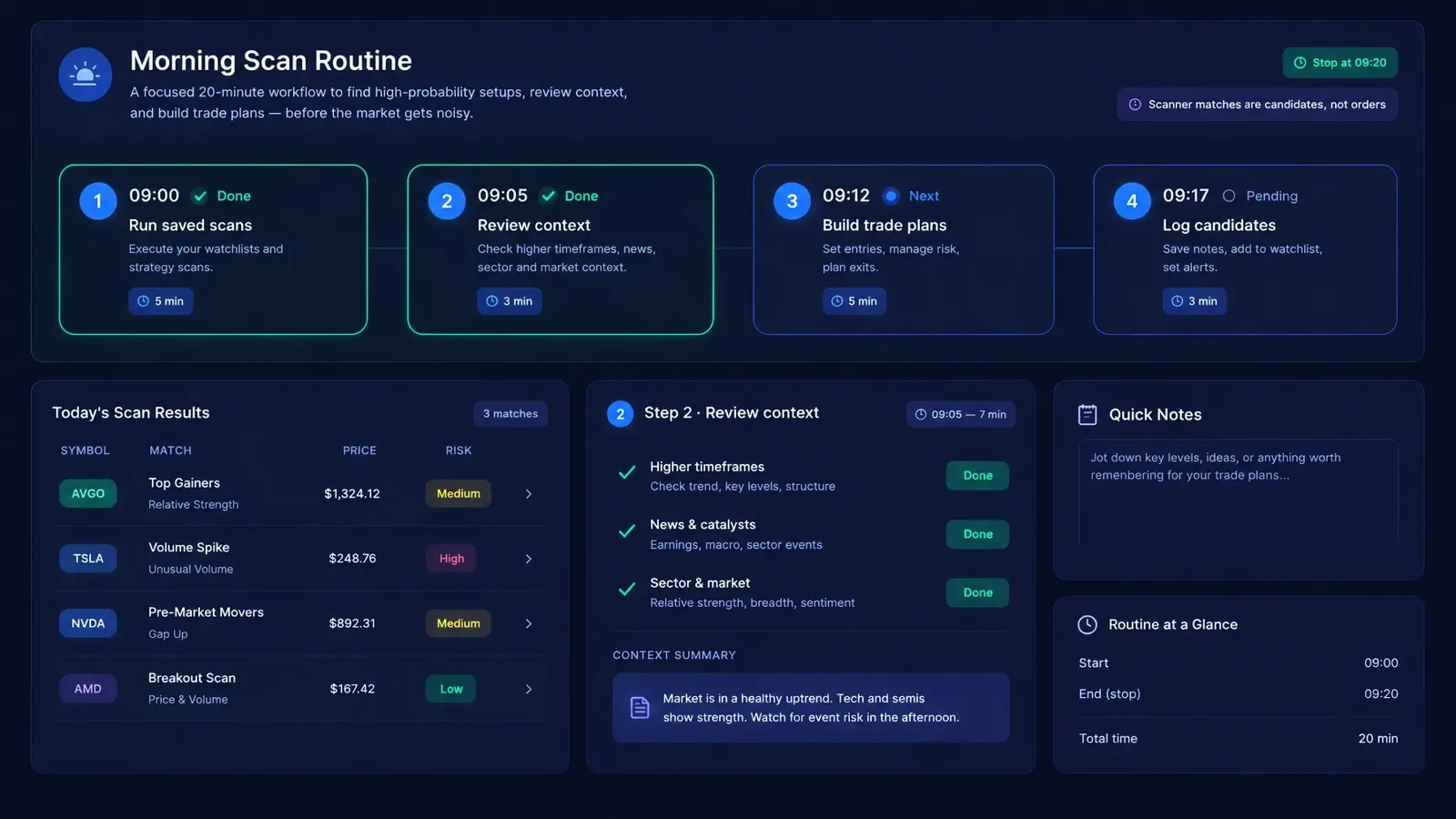Click the 3 min duration badge under Log candidates
The width and height of the screenshot is (1456, 819).
[x=1194, y=301]
